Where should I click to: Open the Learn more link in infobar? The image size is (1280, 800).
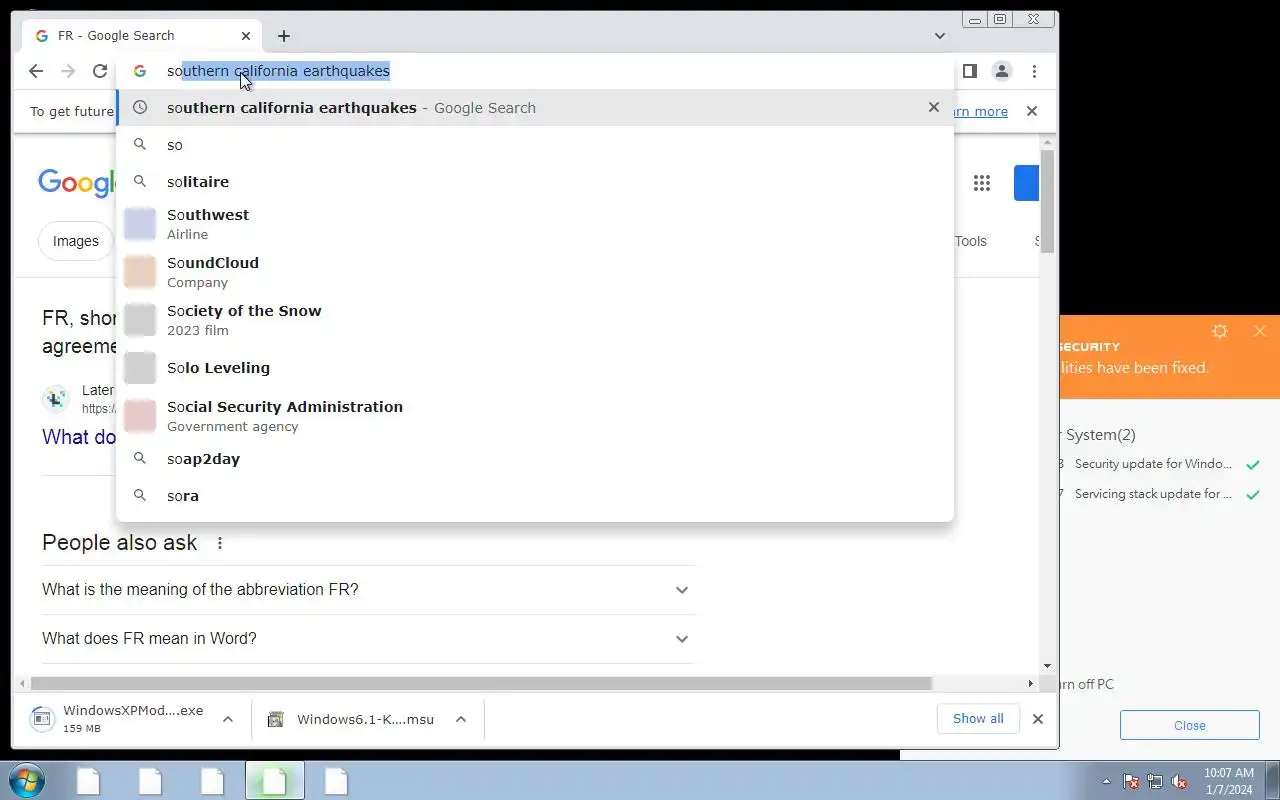click(980, 111)
